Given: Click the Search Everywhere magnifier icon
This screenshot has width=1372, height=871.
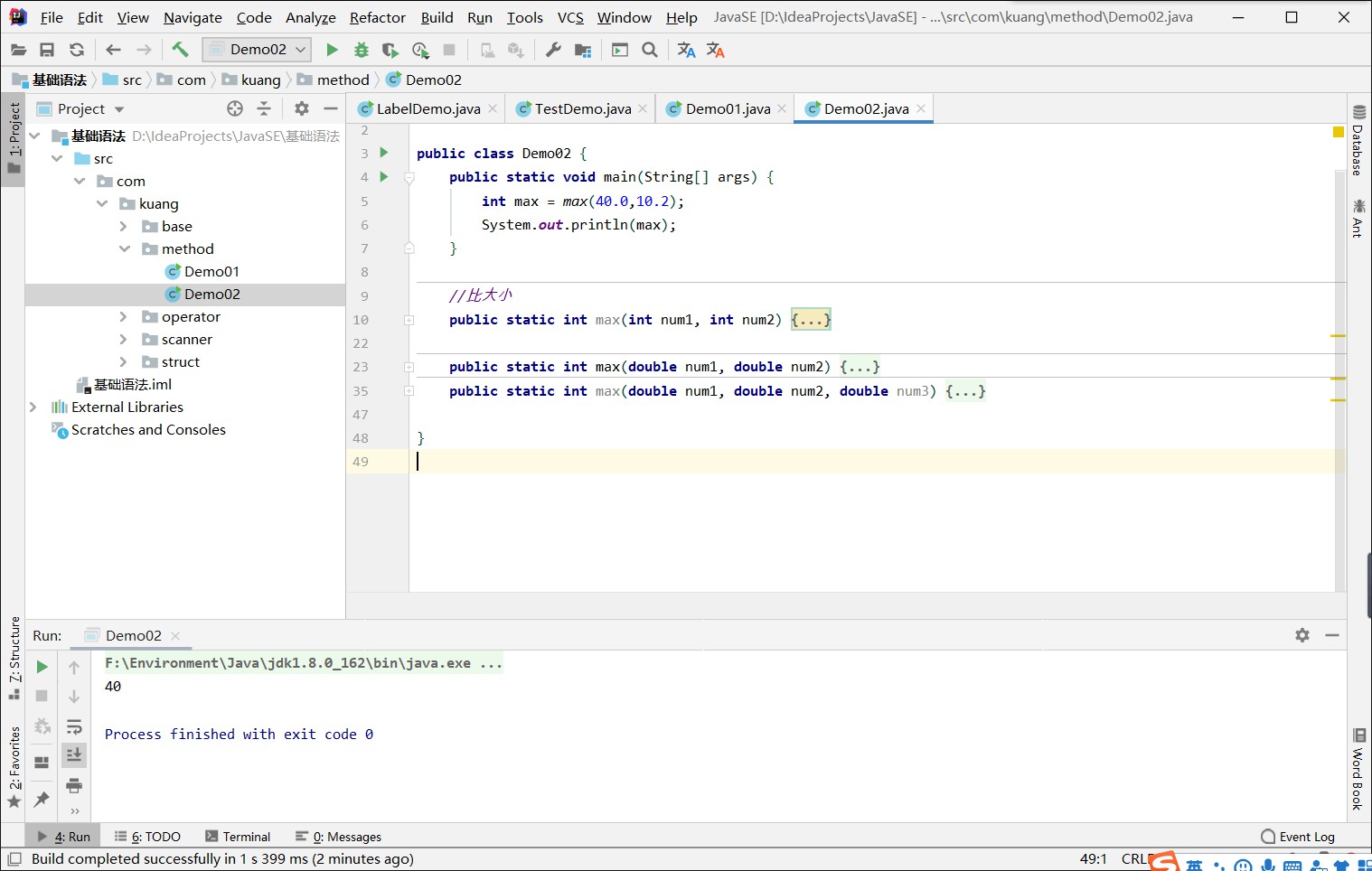Looking at the screenshot, I should tap(649, 50).
